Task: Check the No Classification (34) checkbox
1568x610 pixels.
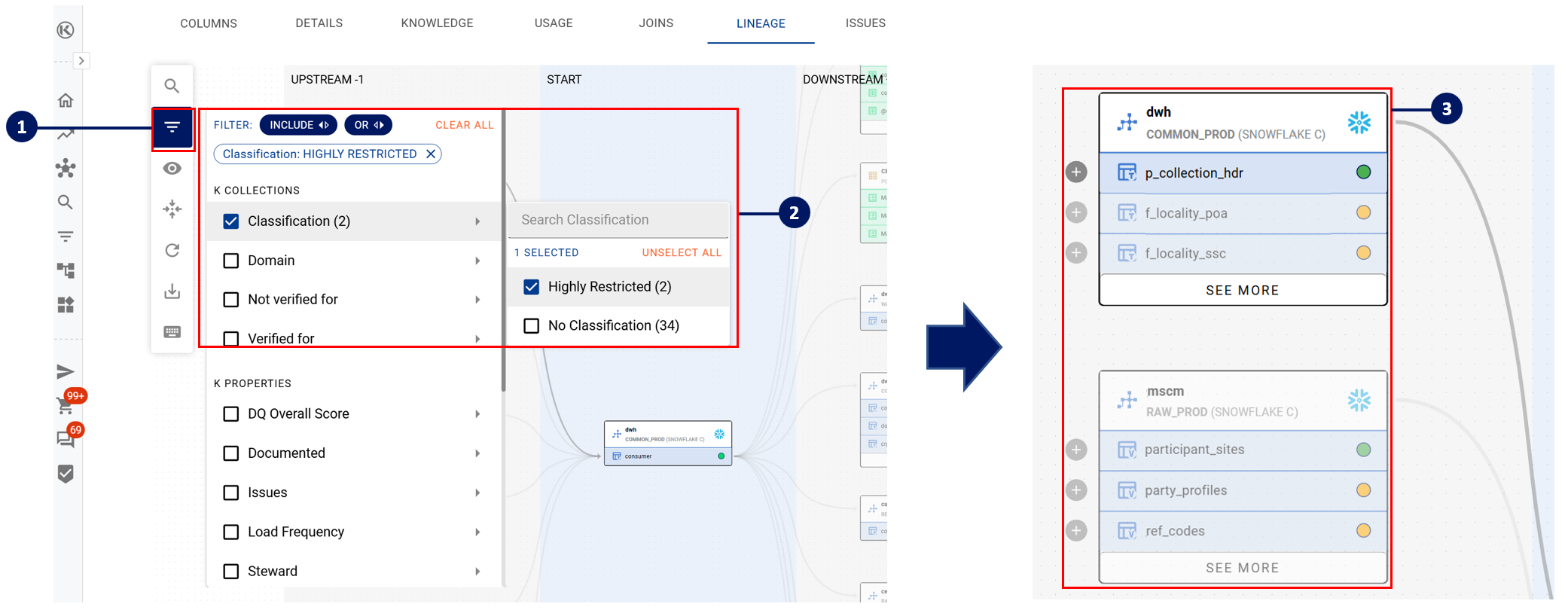Action: click(x=532, y=325)
